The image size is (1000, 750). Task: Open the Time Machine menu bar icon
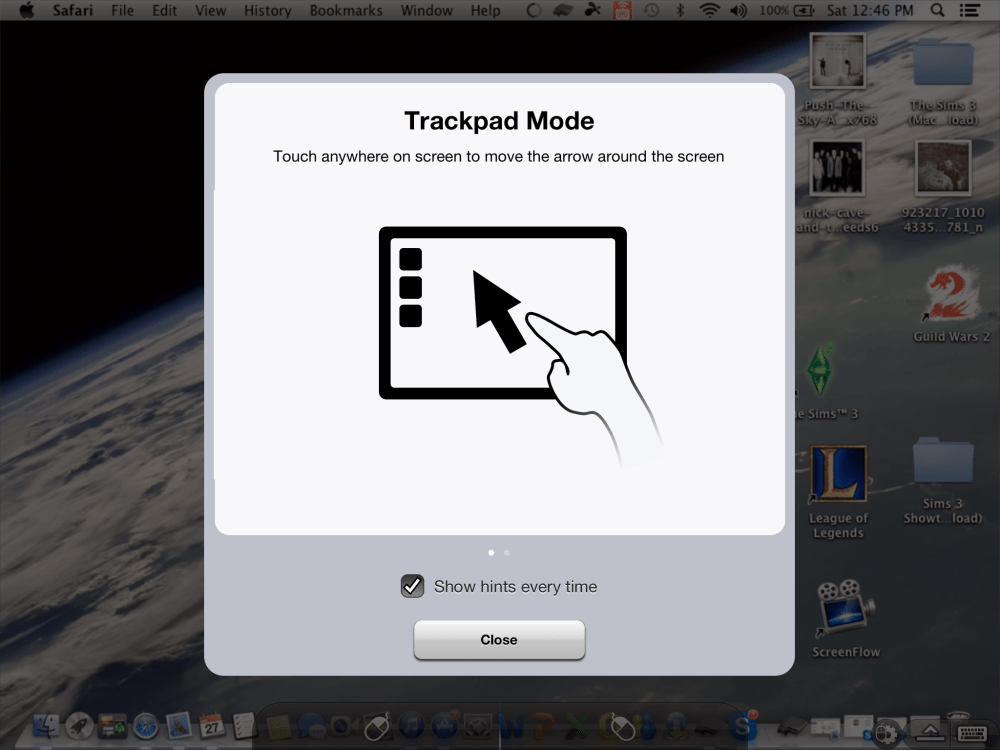click(x=652, y=11)
